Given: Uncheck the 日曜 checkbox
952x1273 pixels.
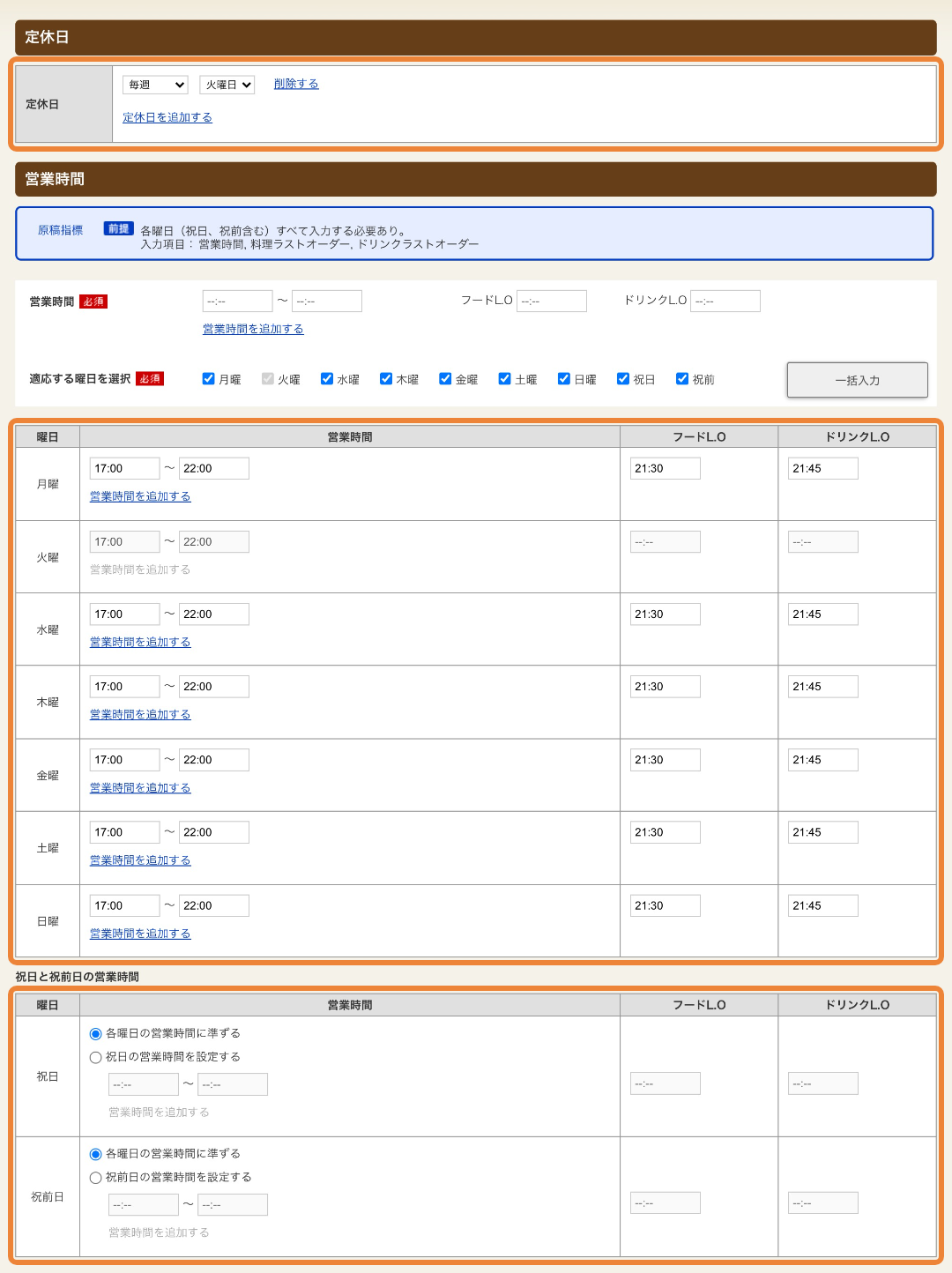Looking at the screenshot, I should [x=563, y=378].
